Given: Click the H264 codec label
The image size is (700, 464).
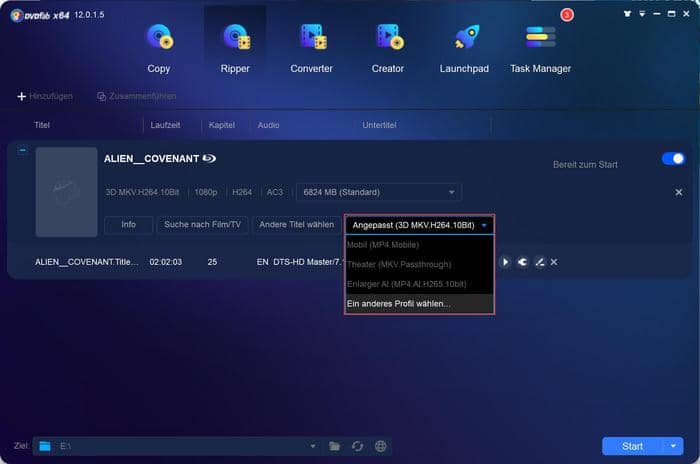Looking at the screenshot, I should (242, 192).
